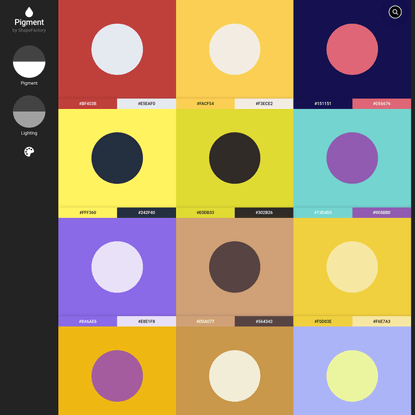Copy the bright yellow hex swatch in second row
This screenshot has height=415, width=415.
pyautogui.click(x=88, y=213)
